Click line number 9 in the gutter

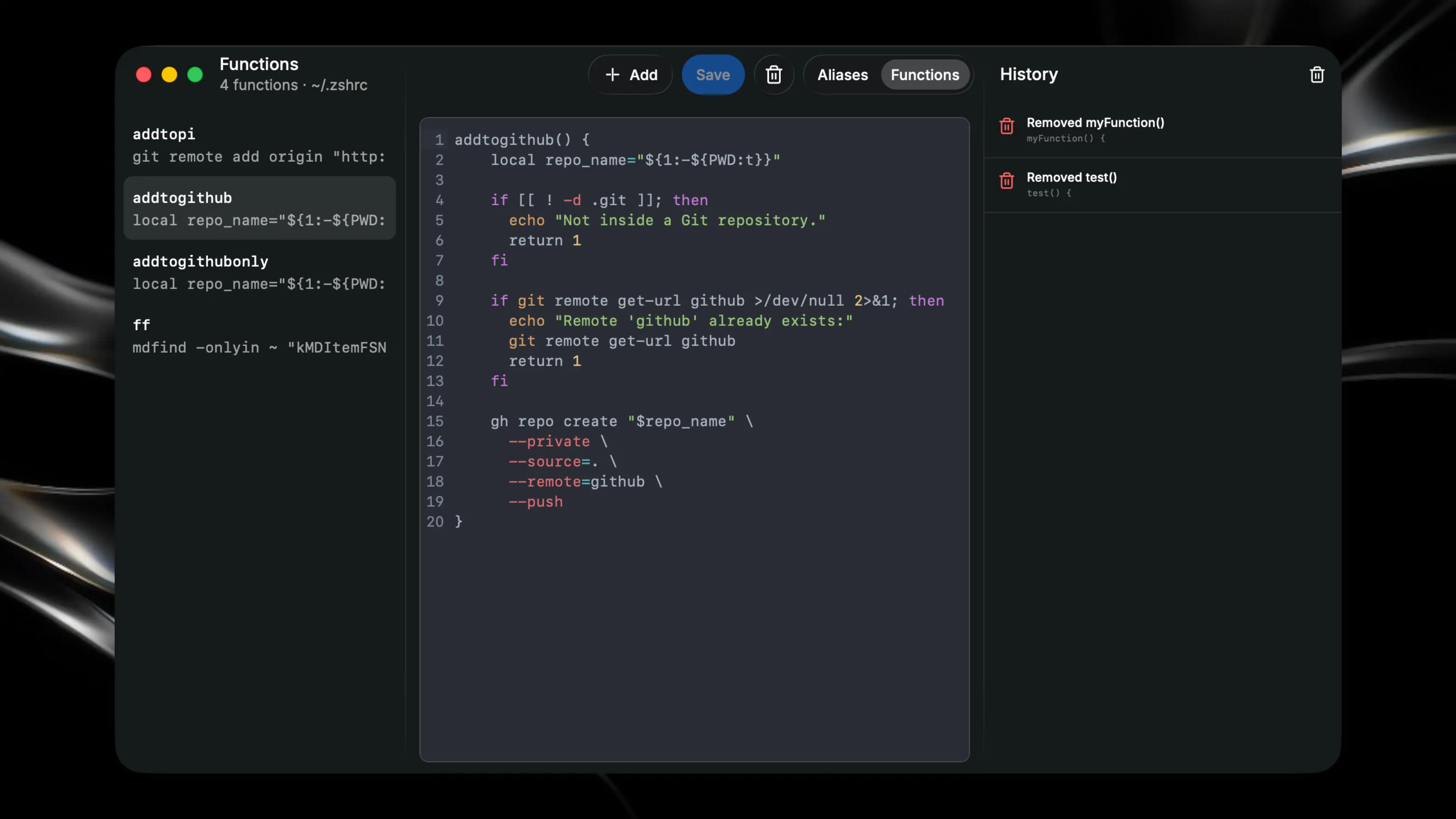tap(439, 301)
